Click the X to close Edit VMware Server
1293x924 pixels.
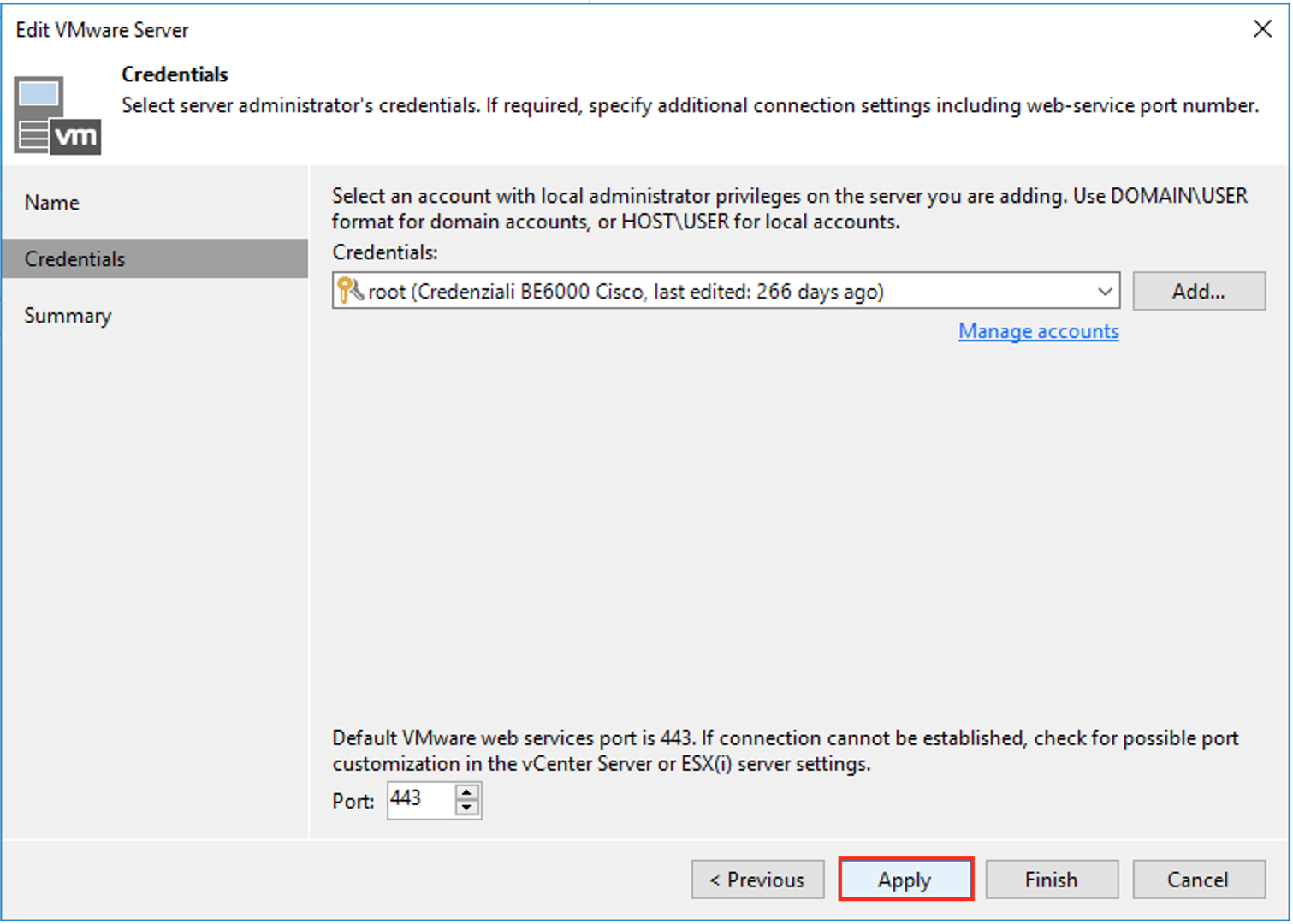[x=1262, y=28]
